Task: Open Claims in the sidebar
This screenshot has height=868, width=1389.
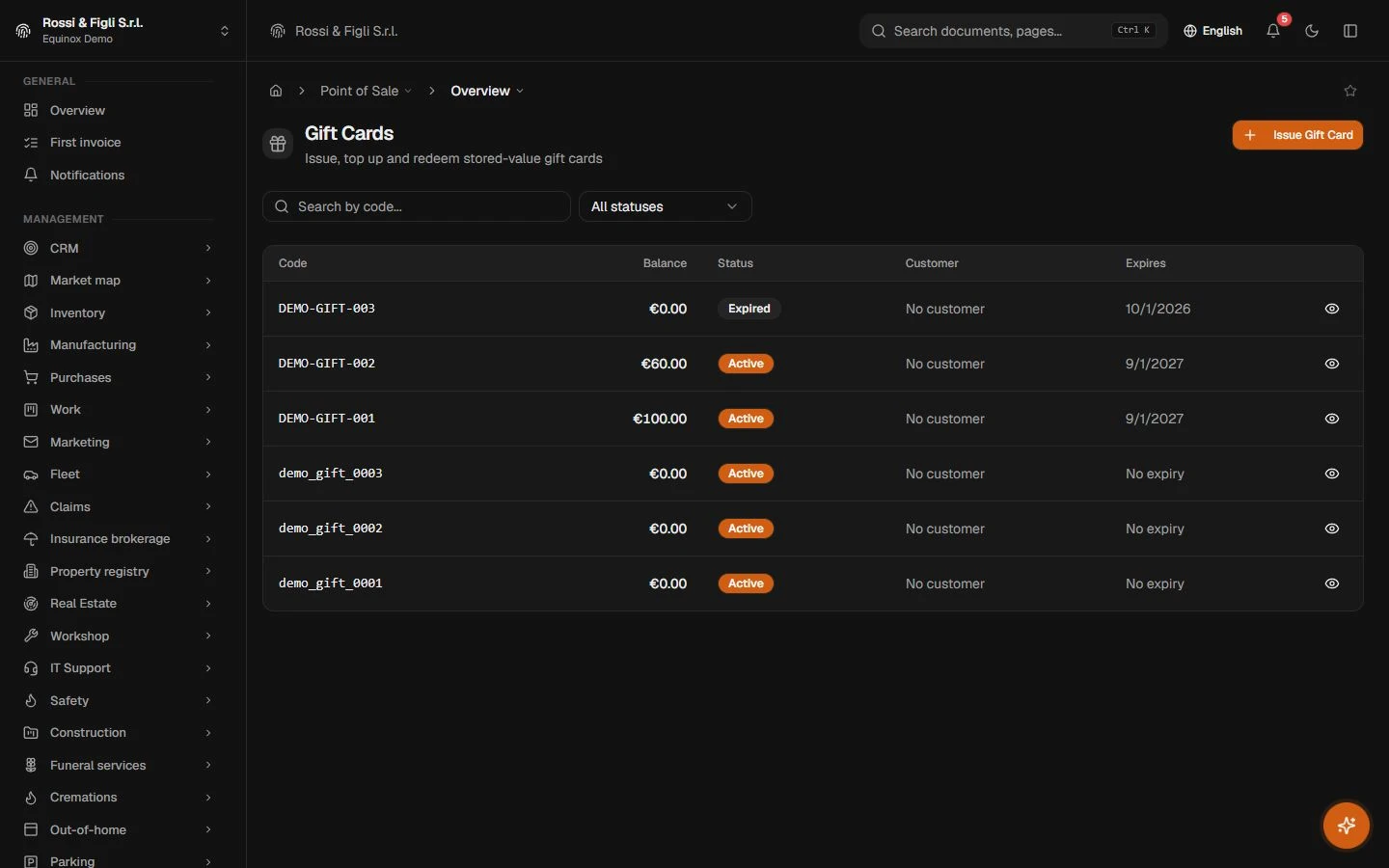Action: 118,506
